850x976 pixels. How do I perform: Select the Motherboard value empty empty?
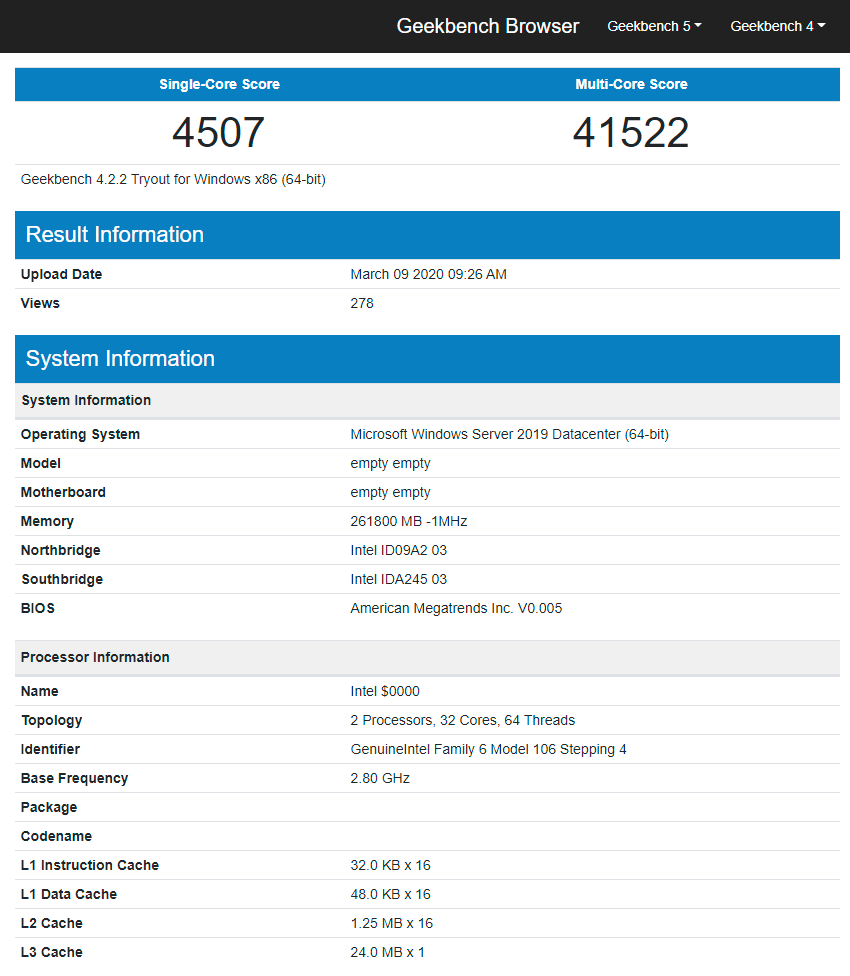click(390, 492)
